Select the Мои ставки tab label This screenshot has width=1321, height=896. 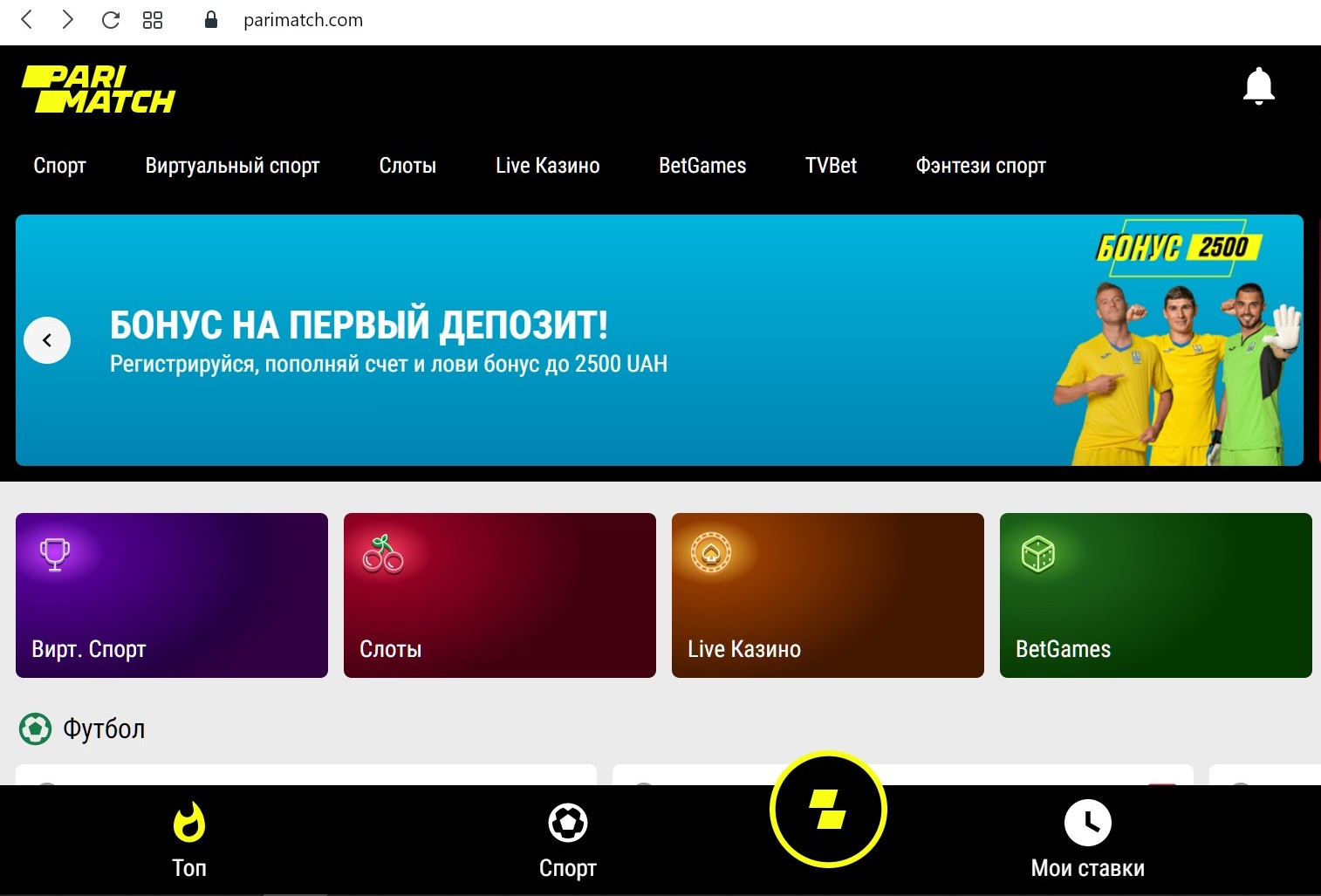(1088, 868)
